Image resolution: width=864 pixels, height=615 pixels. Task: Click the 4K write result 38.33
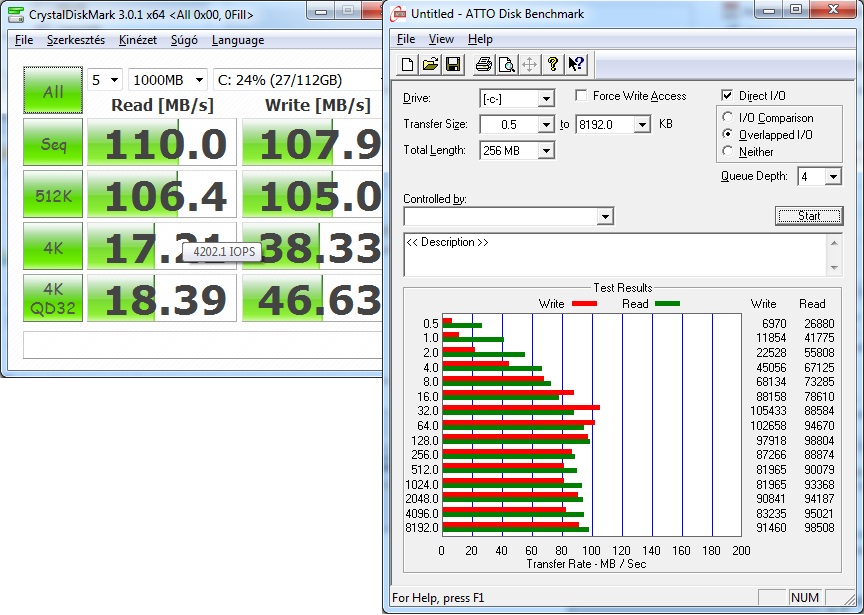[x=312, y=247]
